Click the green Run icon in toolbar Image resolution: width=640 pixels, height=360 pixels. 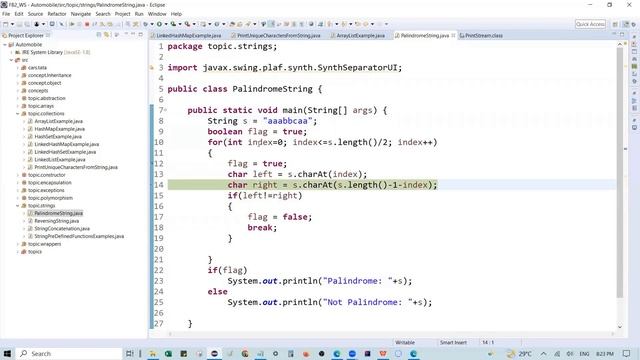(159, 24)
